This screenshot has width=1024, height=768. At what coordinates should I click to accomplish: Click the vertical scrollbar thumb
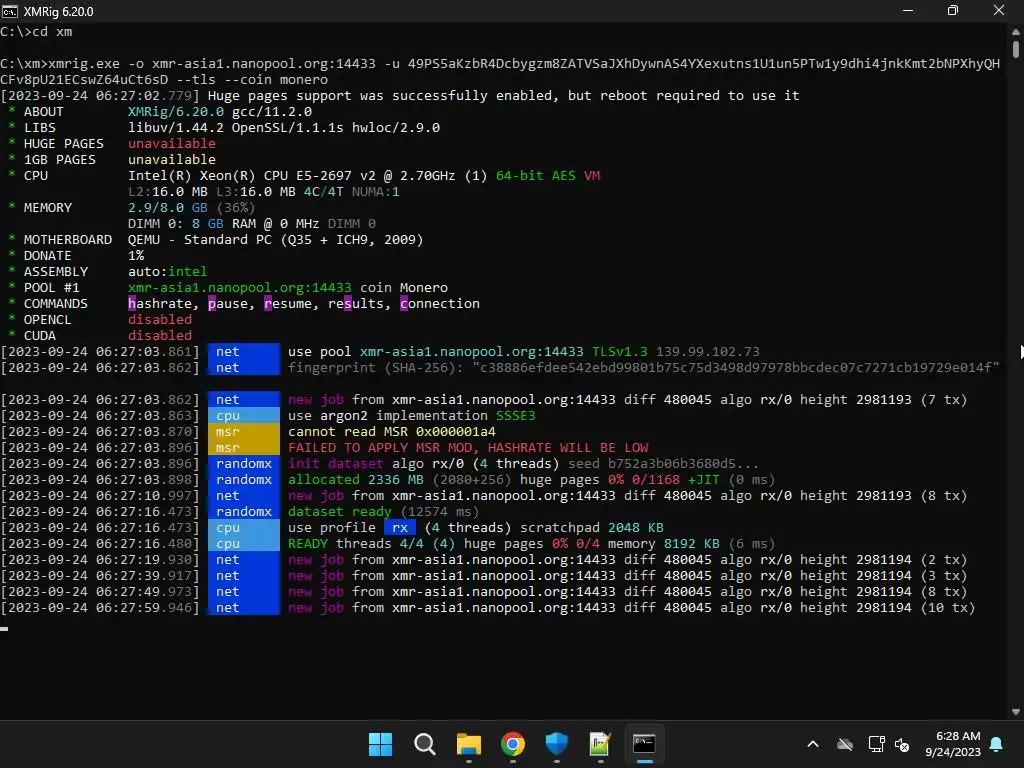tap(1016, 49)
